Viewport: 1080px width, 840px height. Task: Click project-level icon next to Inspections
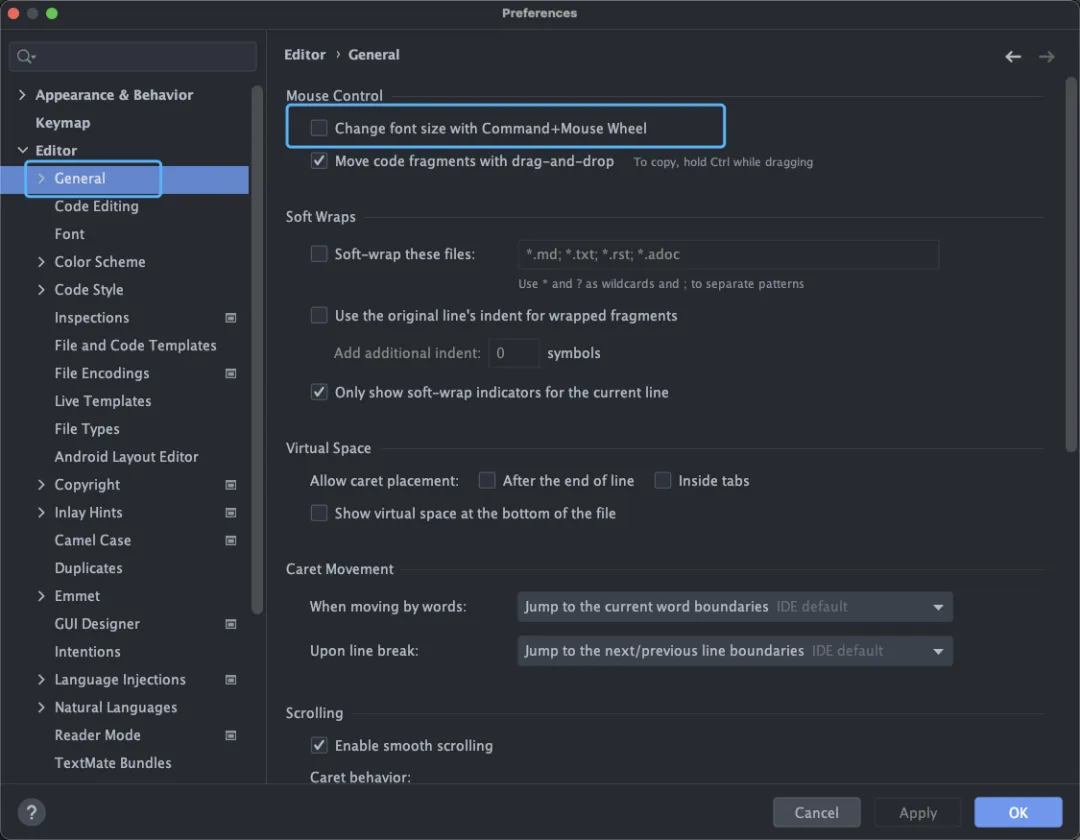click(x=231, y=318)
